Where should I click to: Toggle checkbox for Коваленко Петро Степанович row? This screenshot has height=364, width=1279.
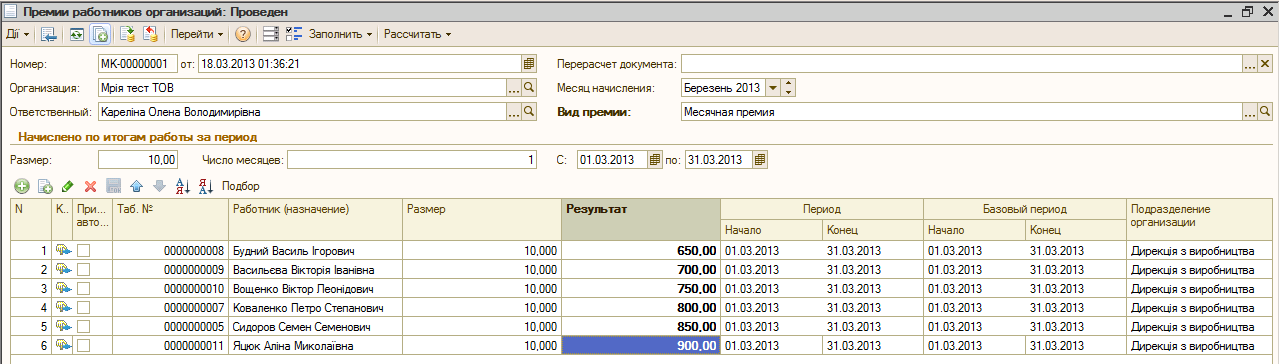[84, 308]
